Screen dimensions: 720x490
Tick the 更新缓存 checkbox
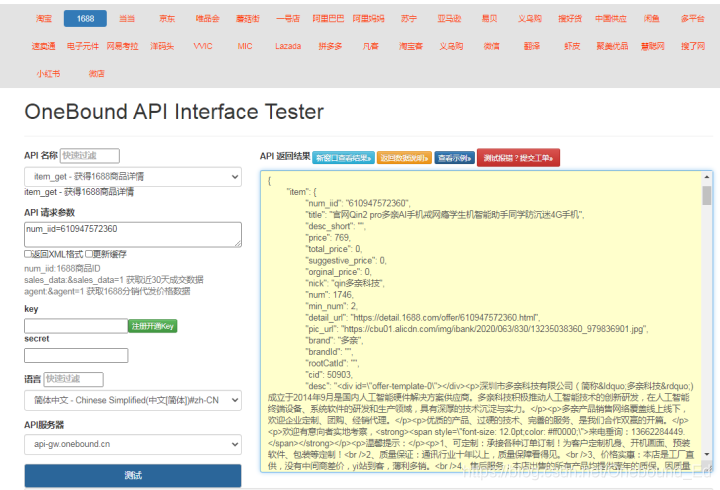point(89,254)
